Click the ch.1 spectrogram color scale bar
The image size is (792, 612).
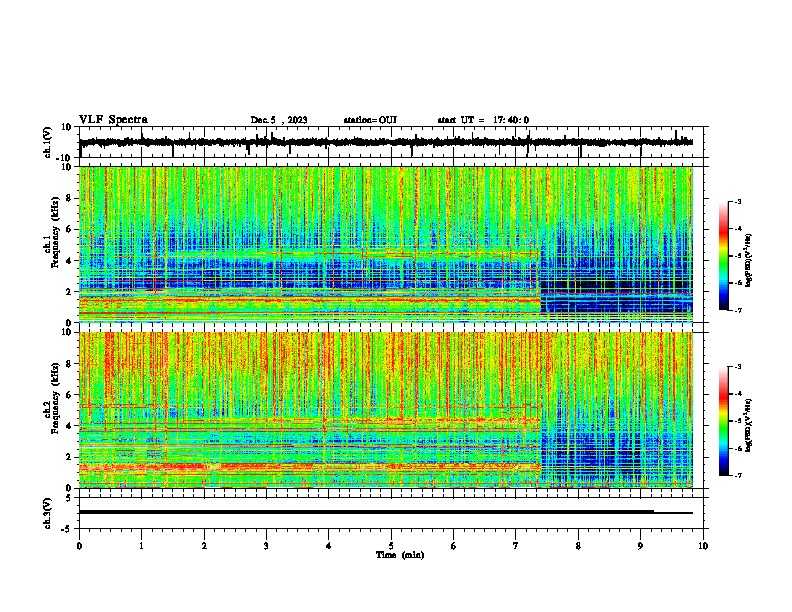(724, 256)
